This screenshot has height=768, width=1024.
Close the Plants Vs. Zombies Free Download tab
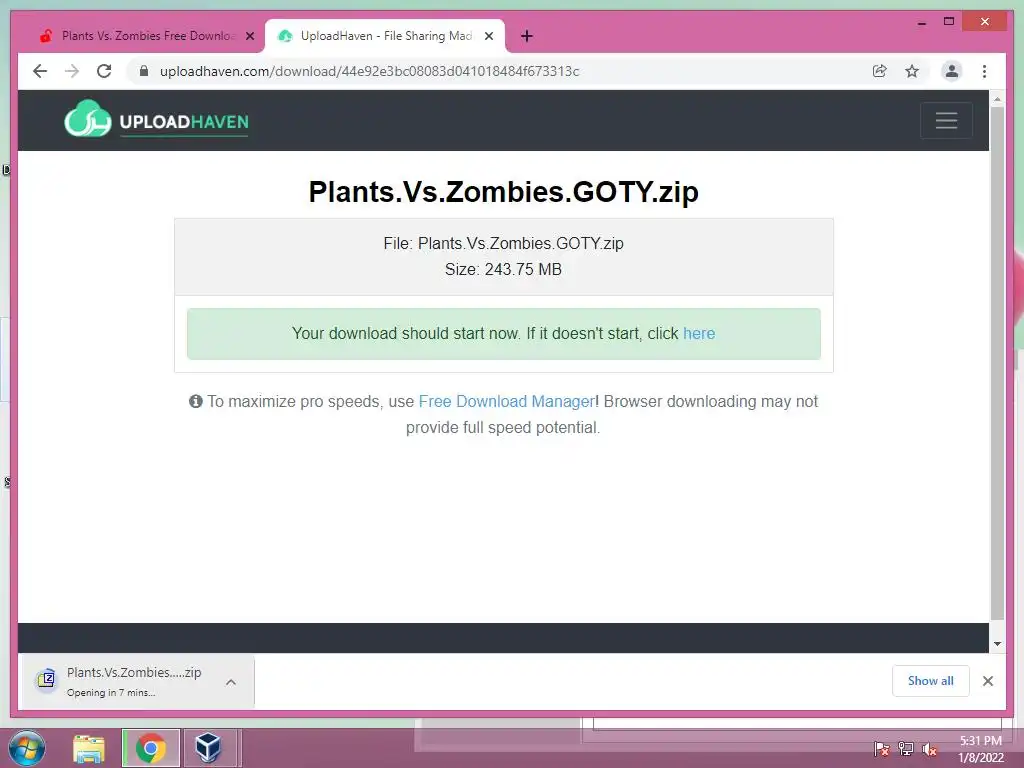249,36
